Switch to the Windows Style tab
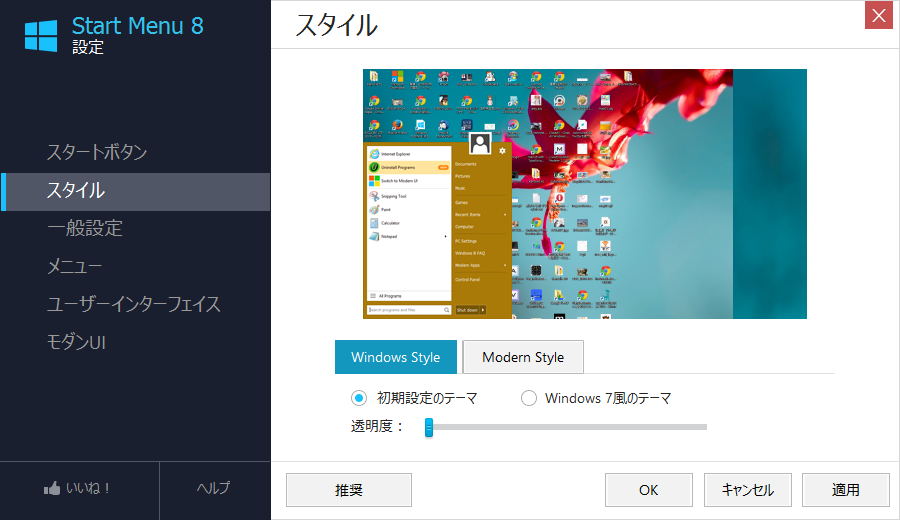The width and height of the screenshot is (900, 520). point(395,357)
